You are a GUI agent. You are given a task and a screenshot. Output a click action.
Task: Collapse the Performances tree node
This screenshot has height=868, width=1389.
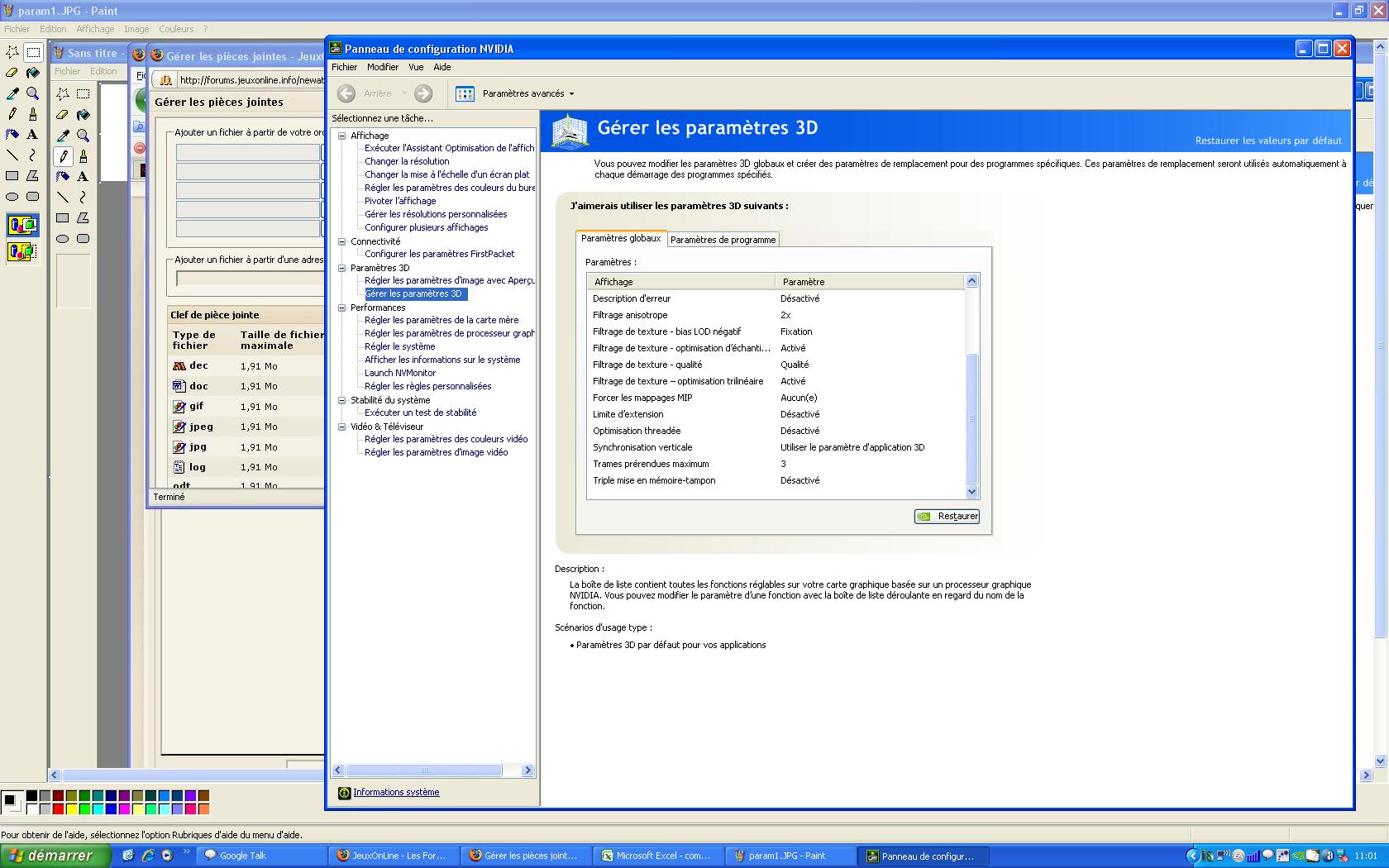[341, 308]
